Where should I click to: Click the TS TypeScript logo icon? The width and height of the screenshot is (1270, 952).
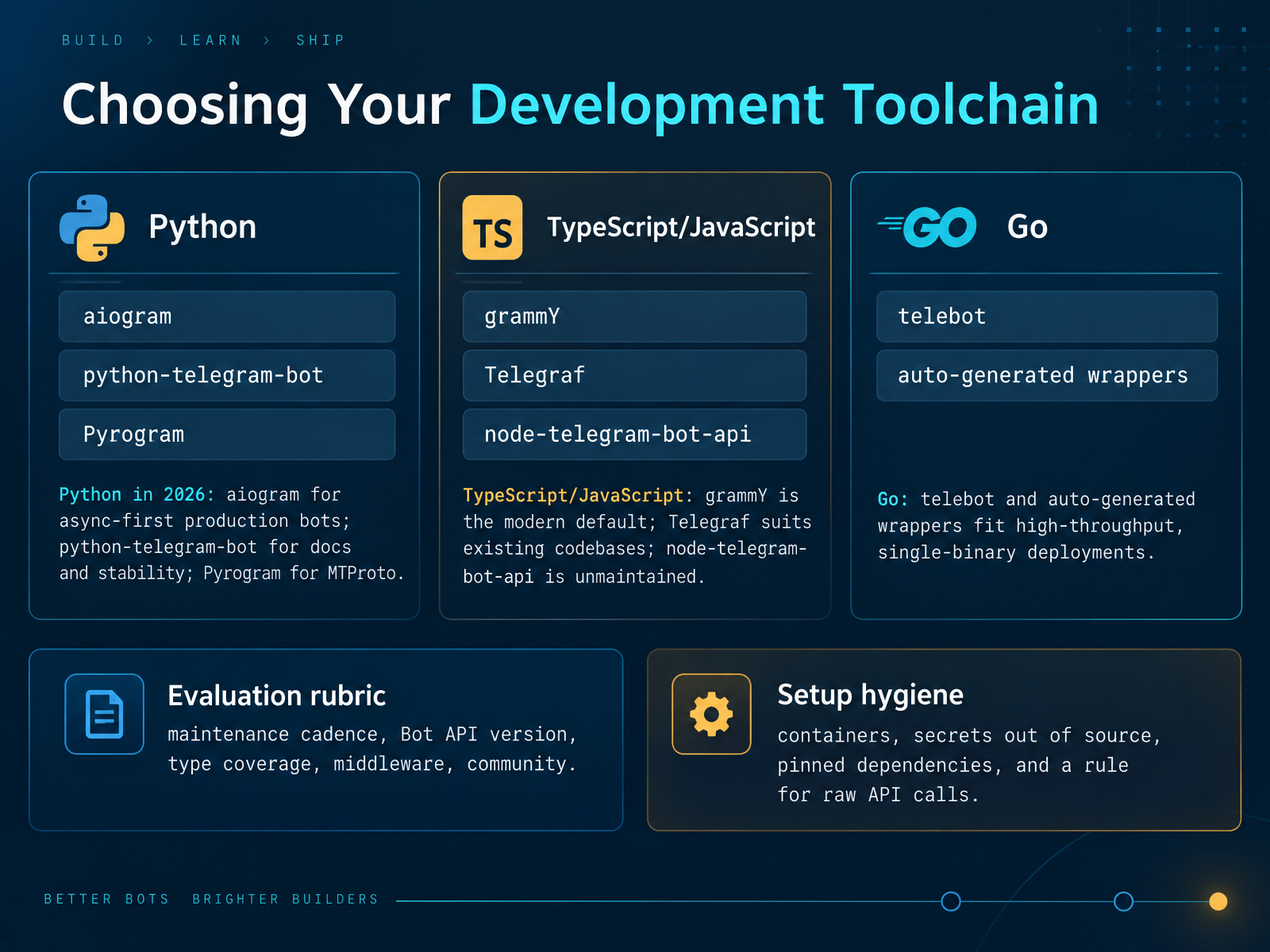click(x=492, y=228)
